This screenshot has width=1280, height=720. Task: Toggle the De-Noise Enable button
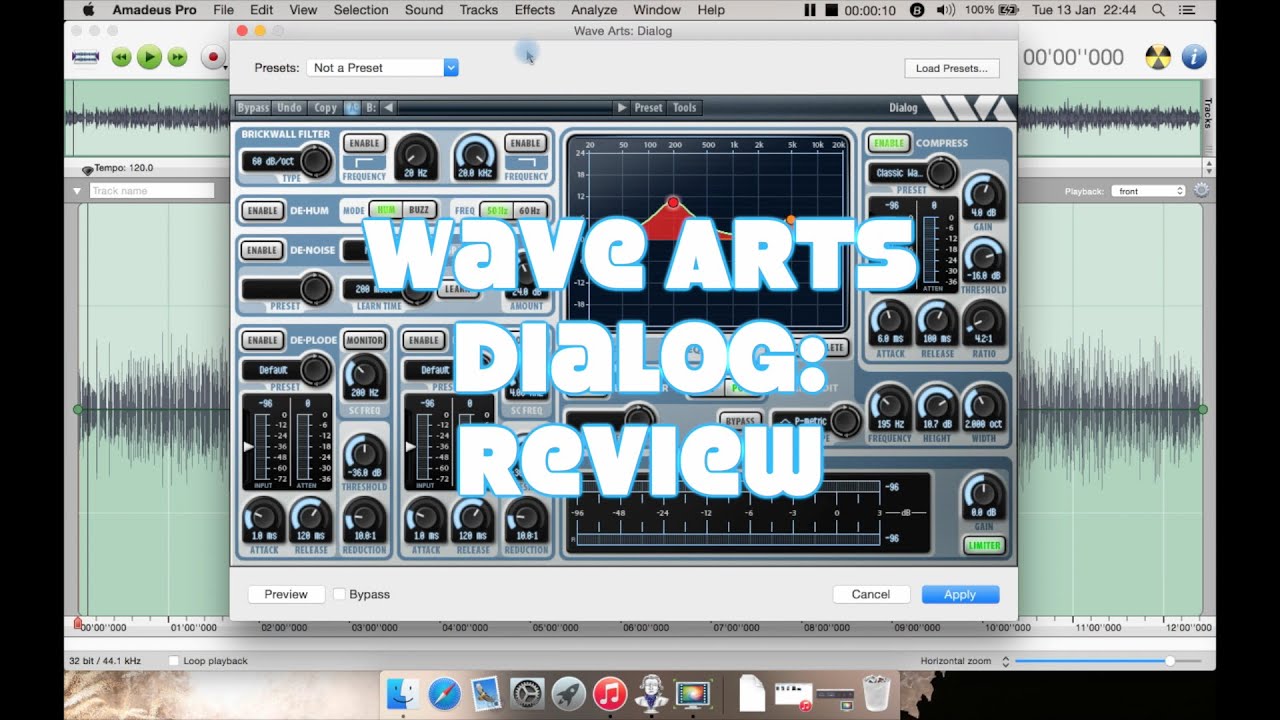[x=262, y=250]
